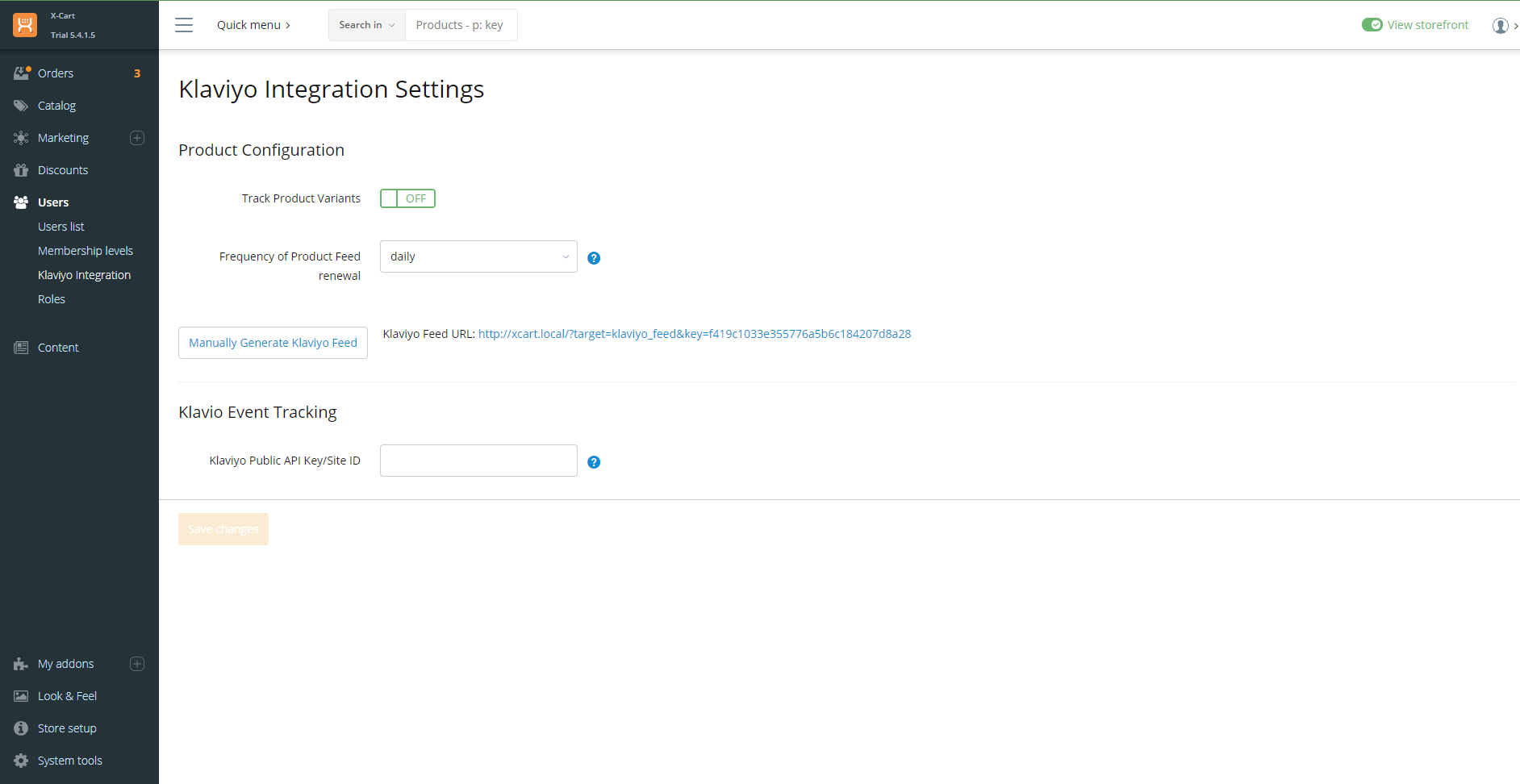The height and width of the screenshot is (784, 1520).
Task: Click the View storefront link
Action: pyautogui.click(x=1428, y=25)
